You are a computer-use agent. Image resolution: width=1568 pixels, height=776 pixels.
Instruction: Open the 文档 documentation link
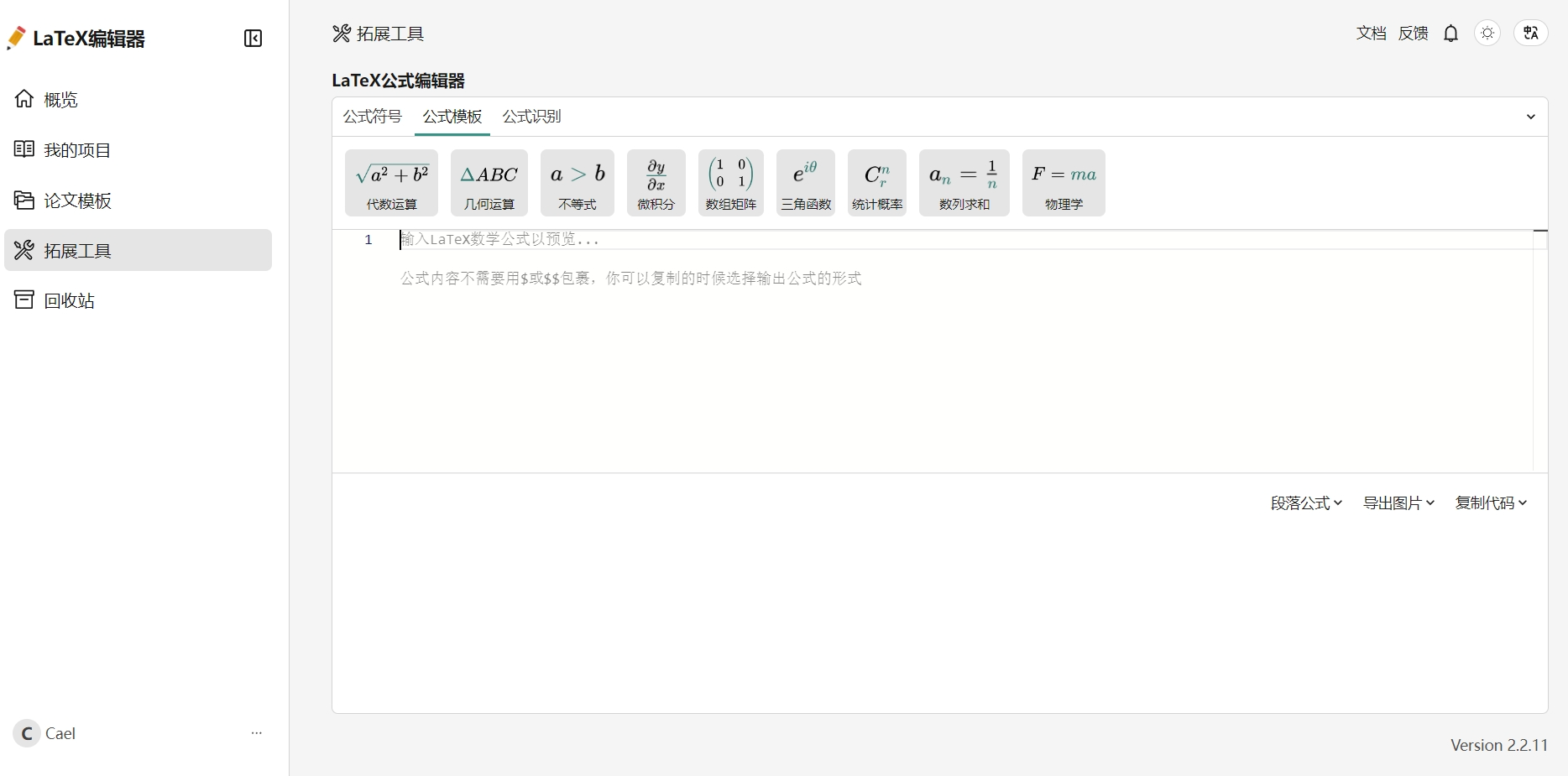(1371, 34)
